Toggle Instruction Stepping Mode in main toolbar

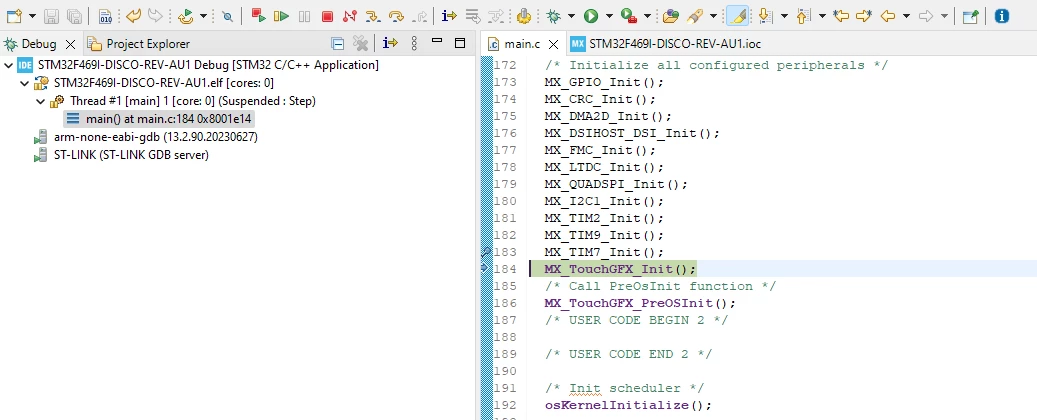[449, 16]
